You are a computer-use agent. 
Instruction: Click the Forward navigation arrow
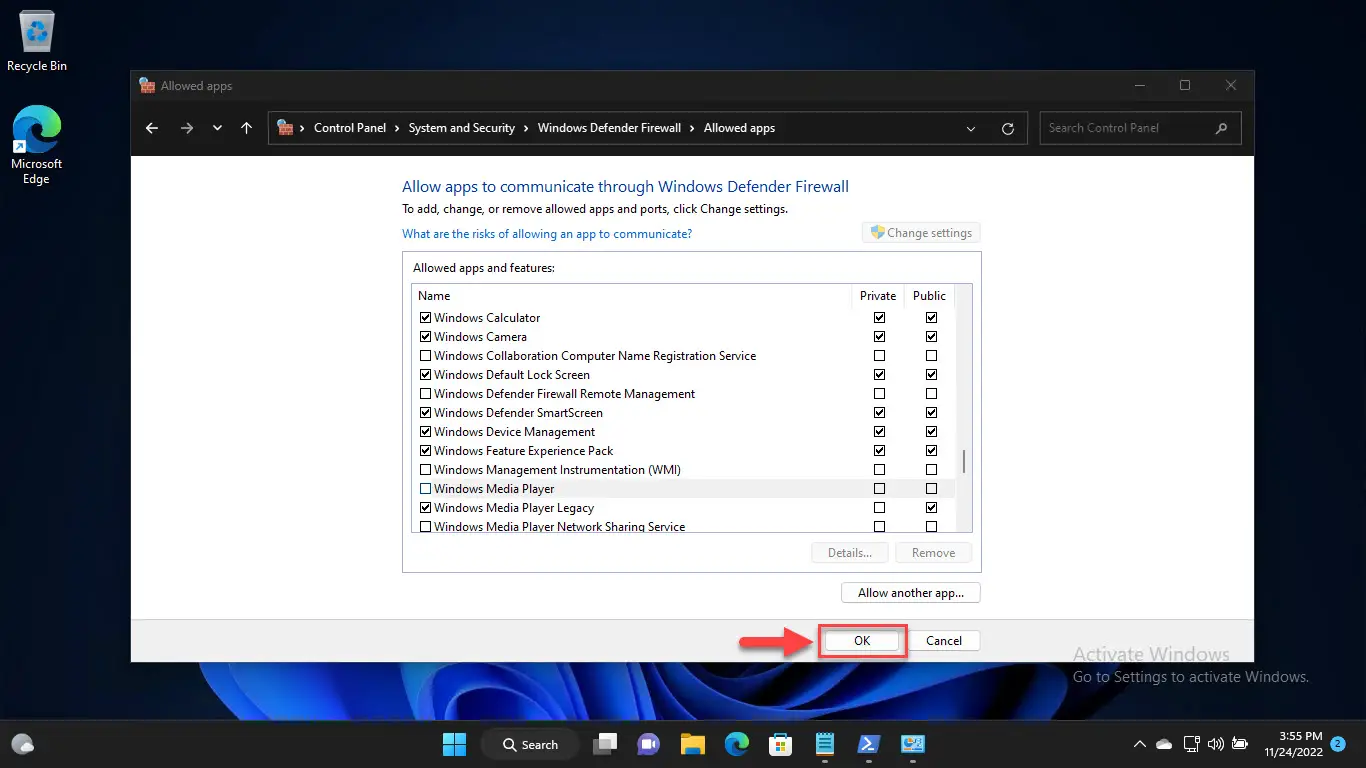coord(186,128)
